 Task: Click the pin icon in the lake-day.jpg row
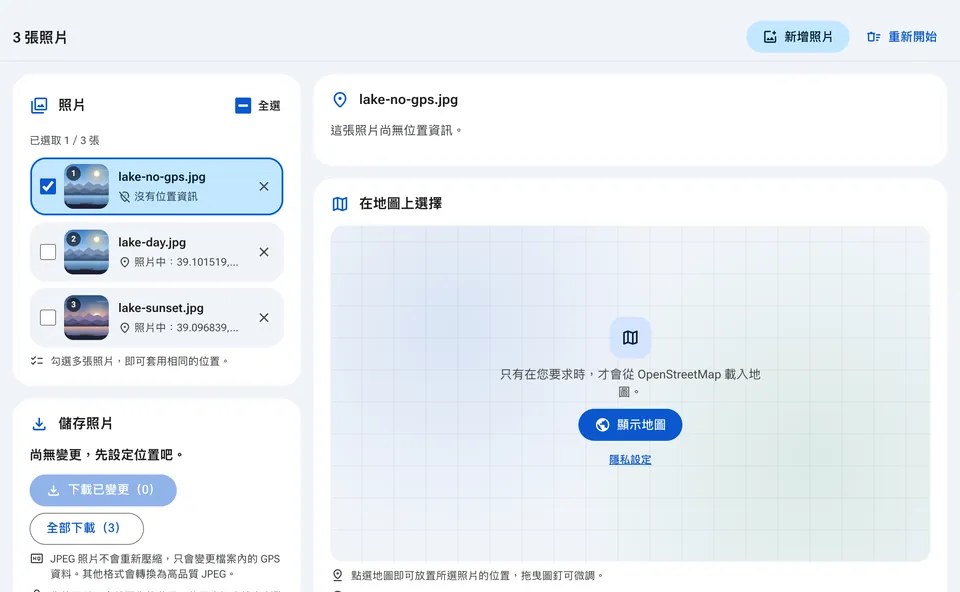point(124,262)
